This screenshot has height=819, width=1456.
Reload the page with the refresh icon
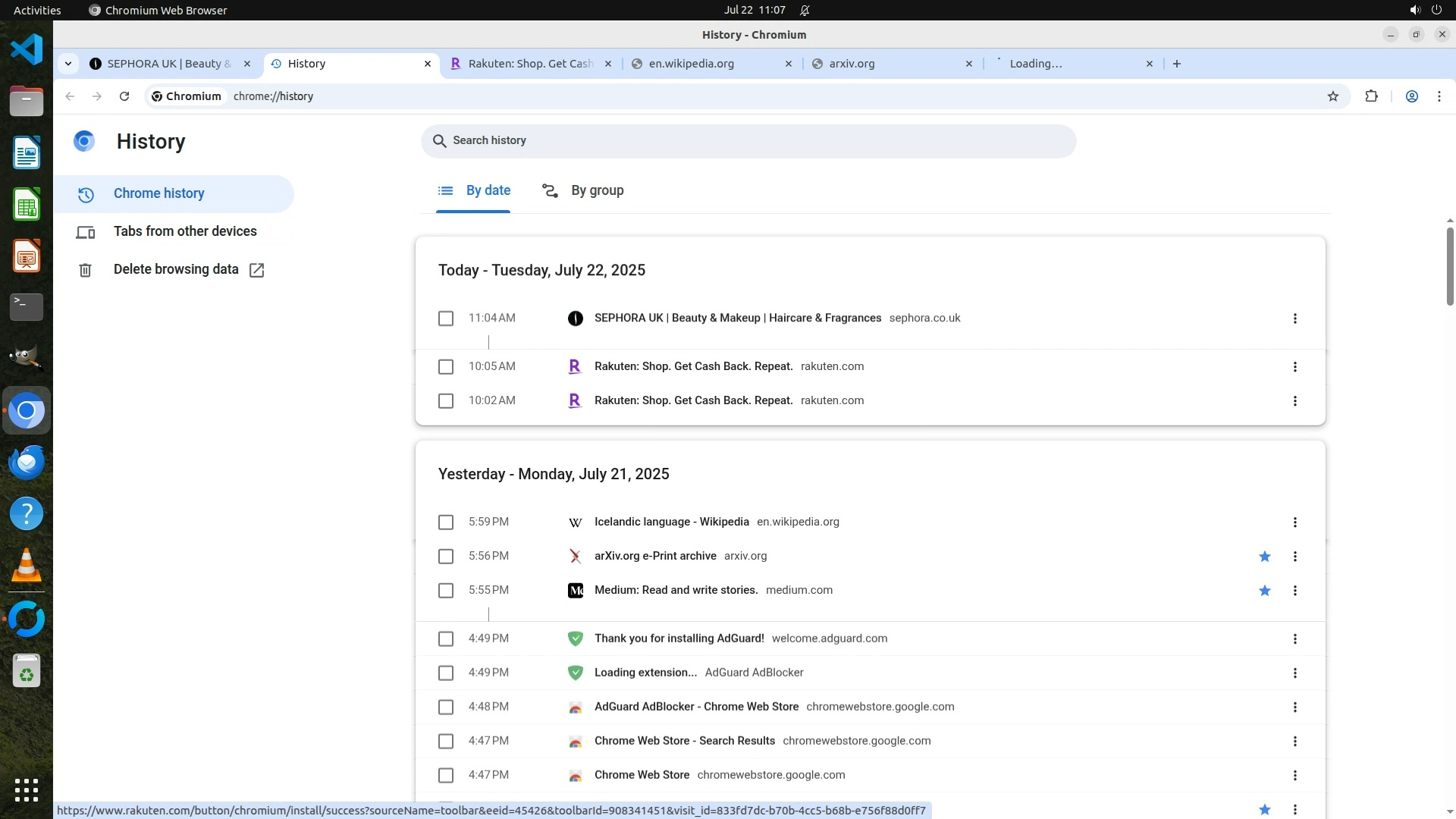[x=124, y=96]
